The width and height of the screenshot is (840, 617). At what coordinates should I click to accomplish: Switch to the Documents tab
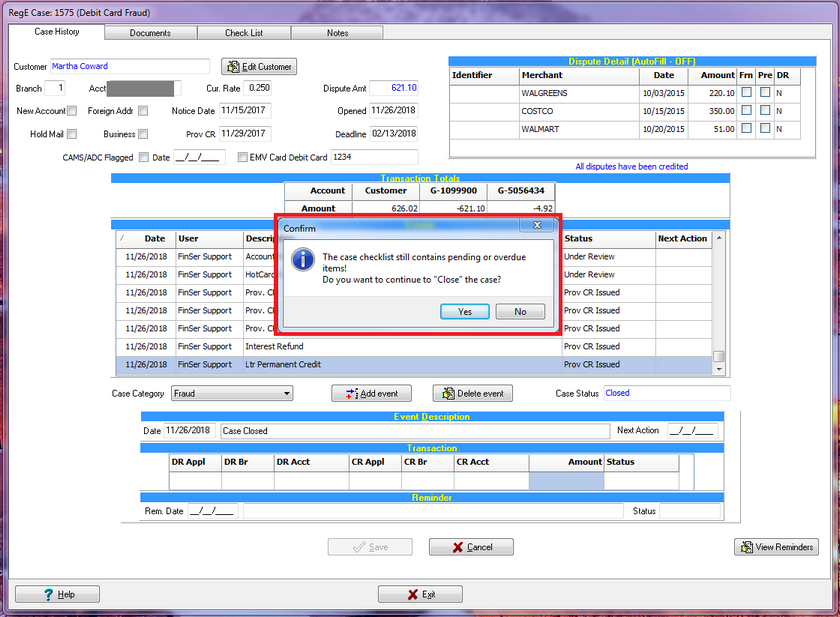150,33
